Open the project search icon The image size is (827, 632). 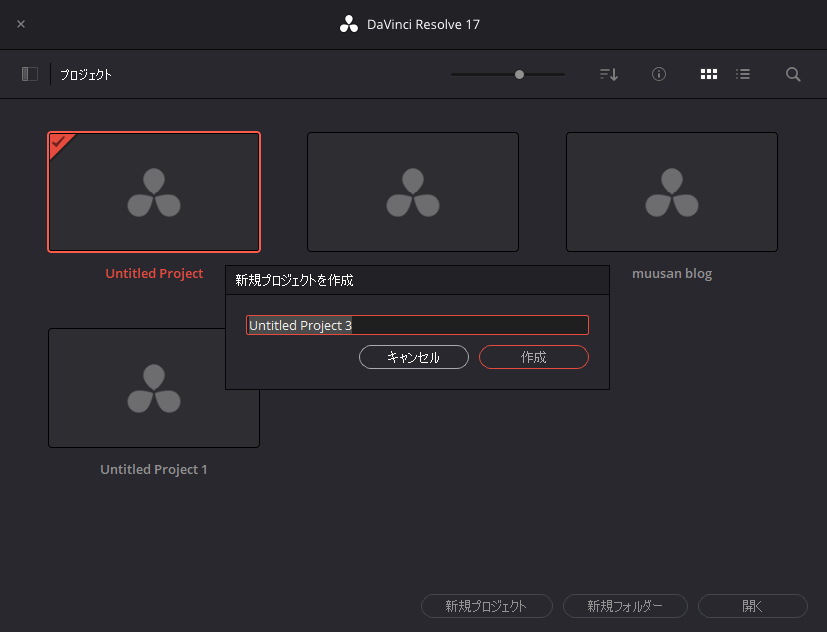[793, 74]
